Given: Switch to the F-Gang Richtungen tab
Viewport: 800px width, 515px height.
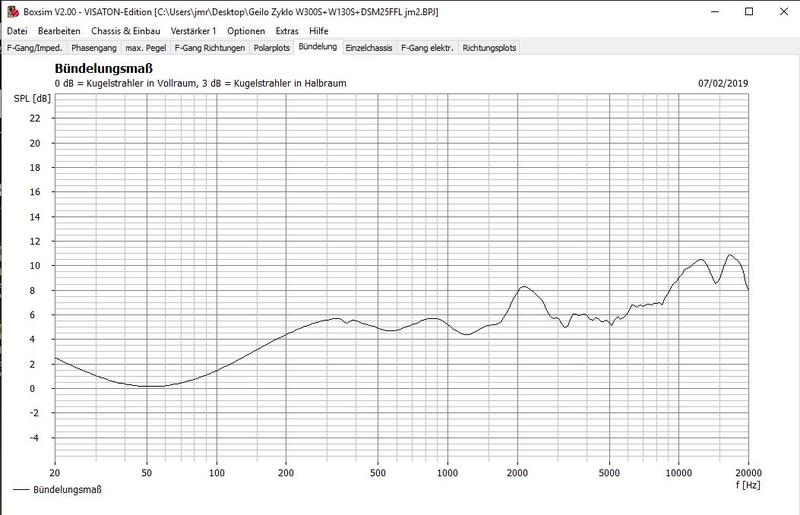Looking at the screenshot, I should tap(210, 47).
